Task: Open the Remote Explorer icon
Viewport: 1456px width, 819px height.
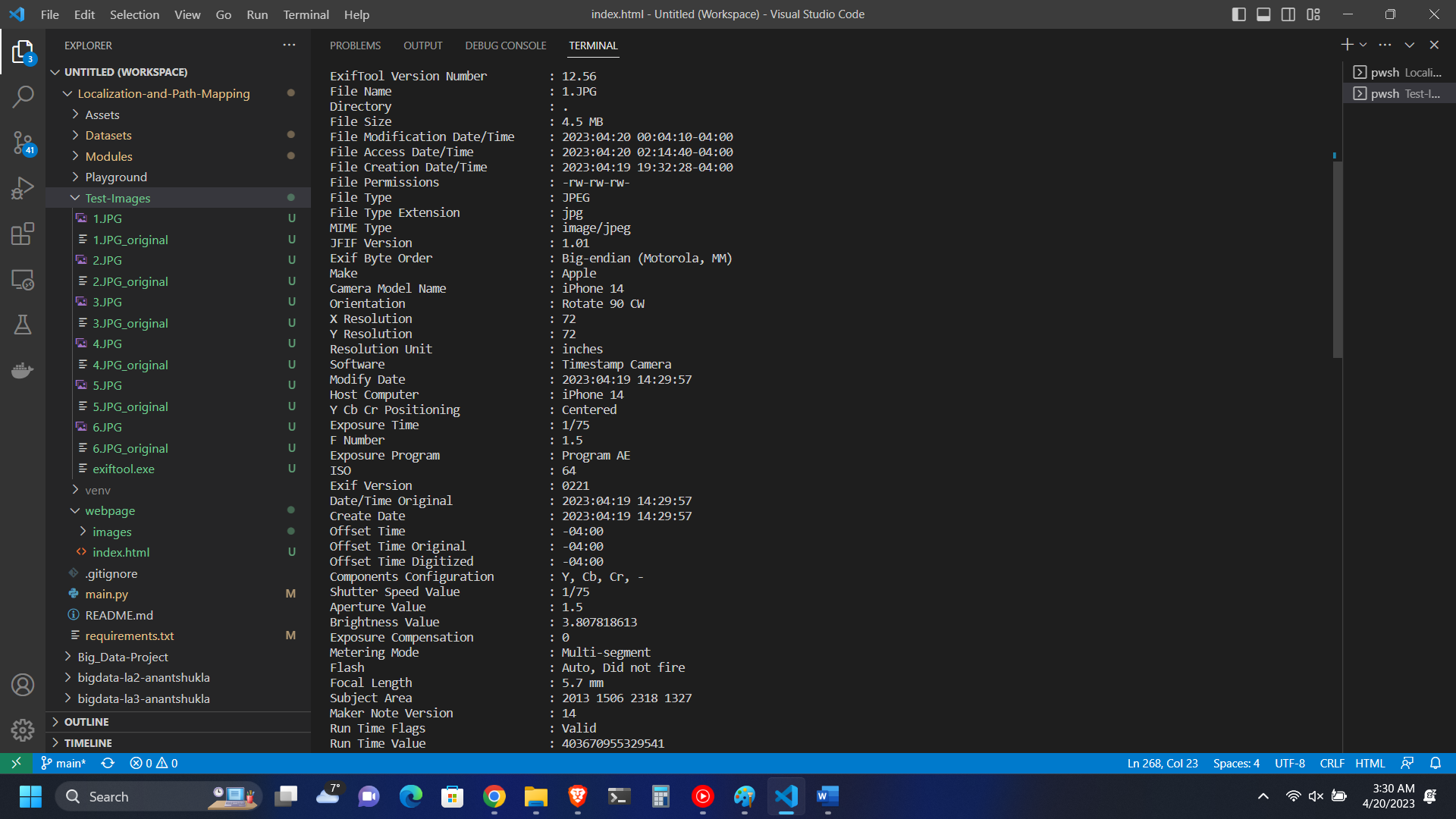Action: (x=23, y=279)
